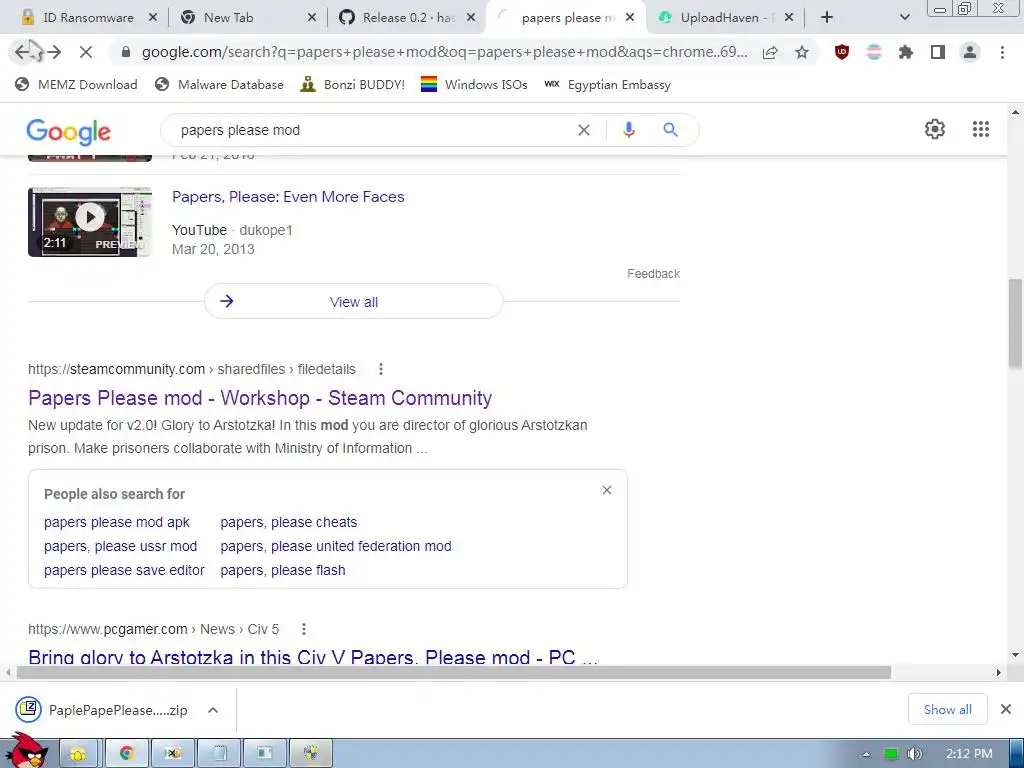This screenshot has height=768, width=1024.
Task: Open the Google apps grid
Action: [980, 129]
